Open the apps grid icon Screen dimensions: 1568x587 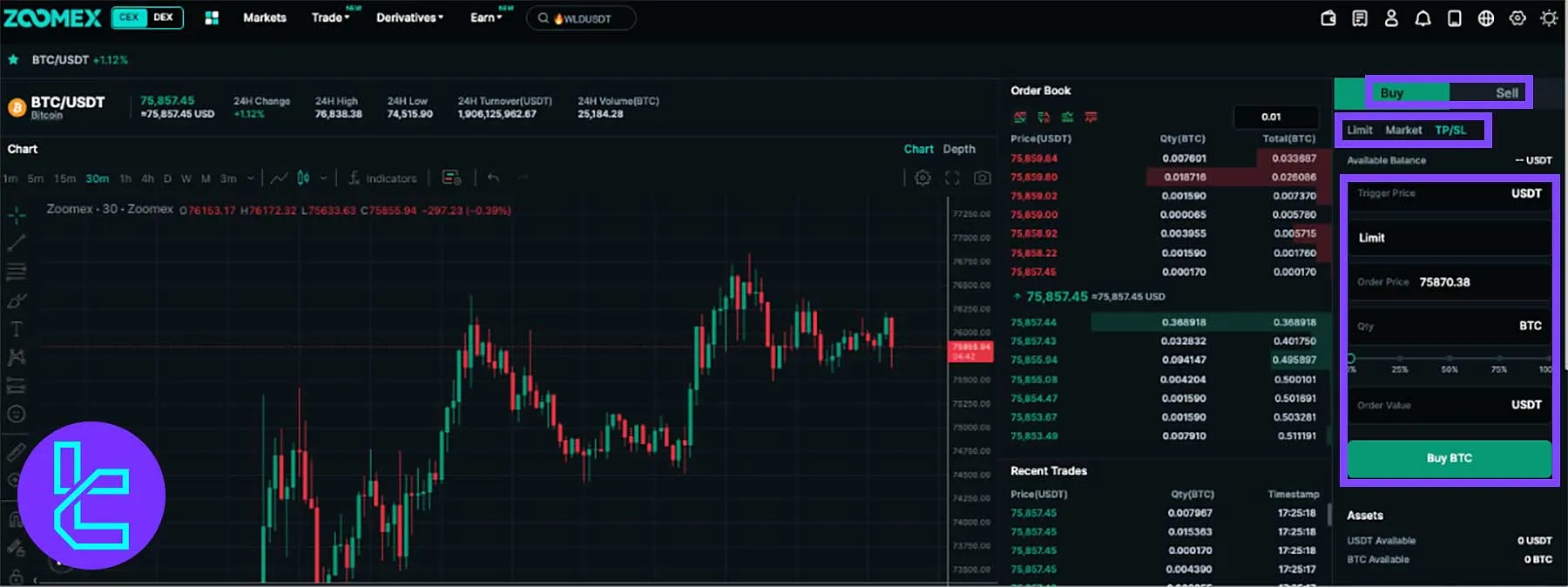coord(212,17)
